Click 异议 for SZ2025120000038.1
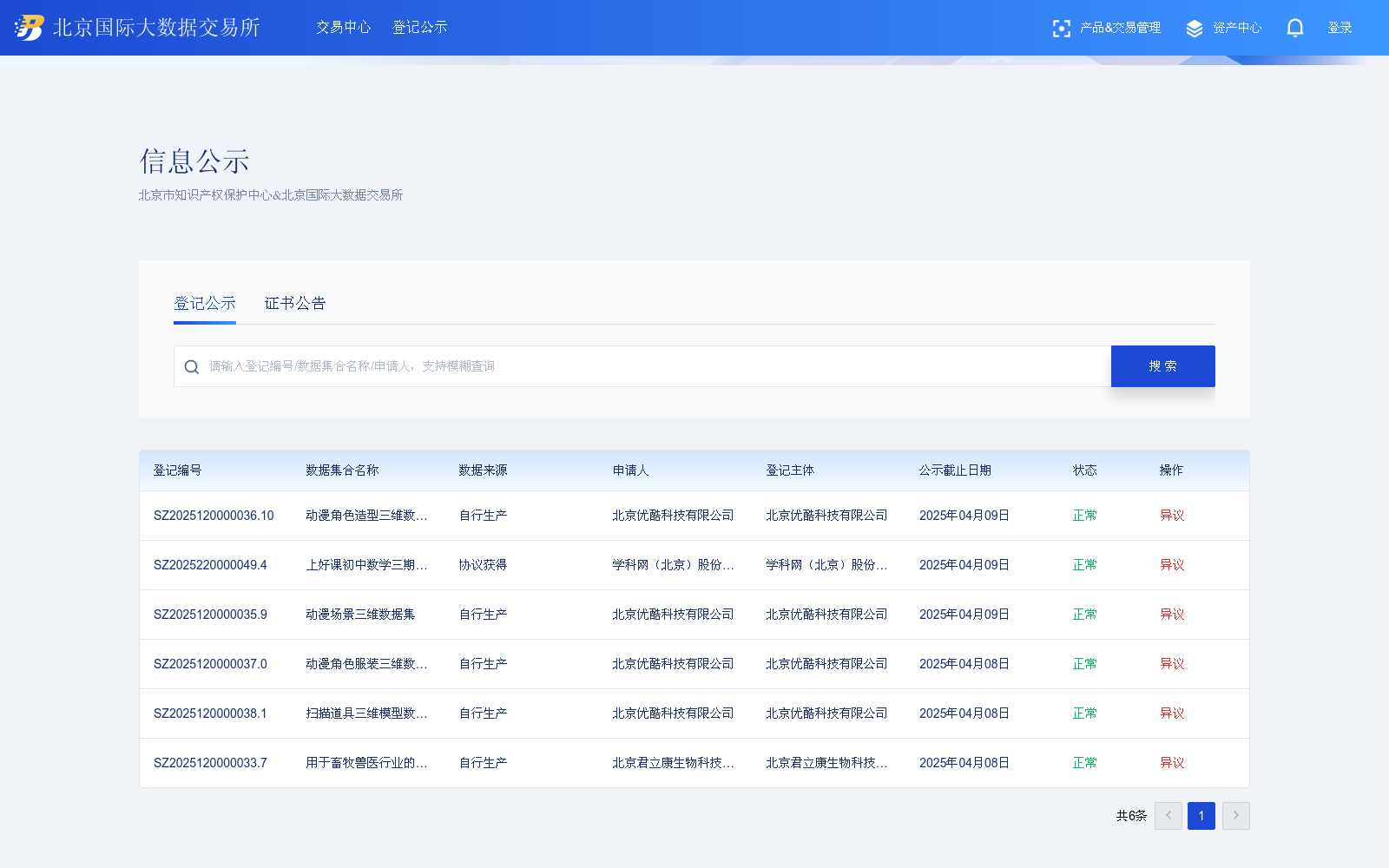1389x868 pixels. point(1172,713)
